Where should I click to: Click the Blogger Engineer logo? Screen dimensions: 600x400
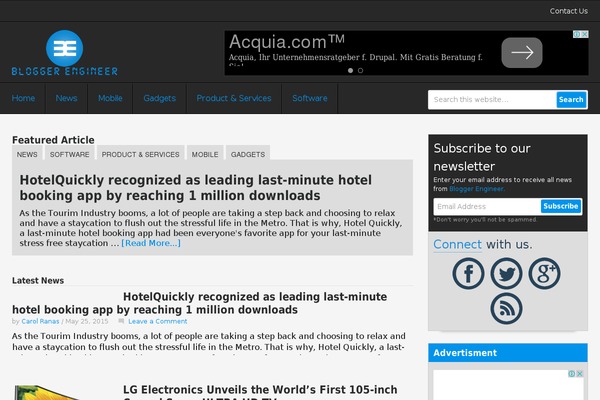64,53
